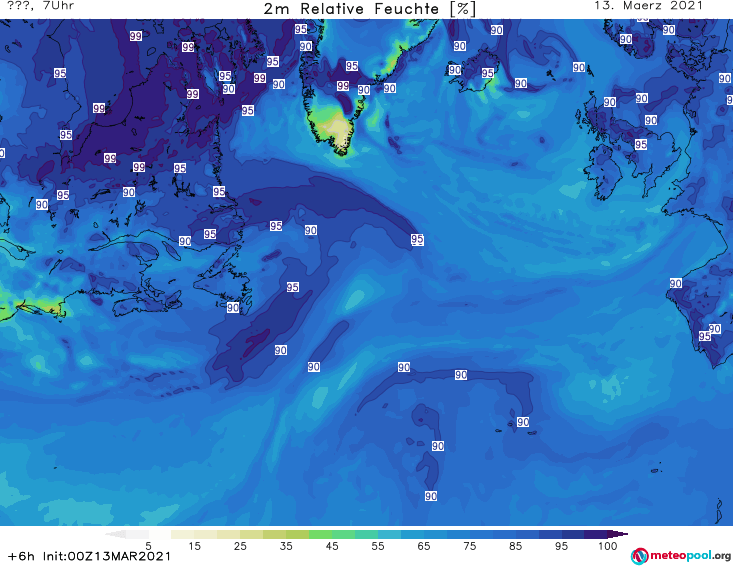This screenshot has height=566, width=733.
Task: Click the '+6h Init:00Z13MAR2021' forecast label
Action: point(89,556)
